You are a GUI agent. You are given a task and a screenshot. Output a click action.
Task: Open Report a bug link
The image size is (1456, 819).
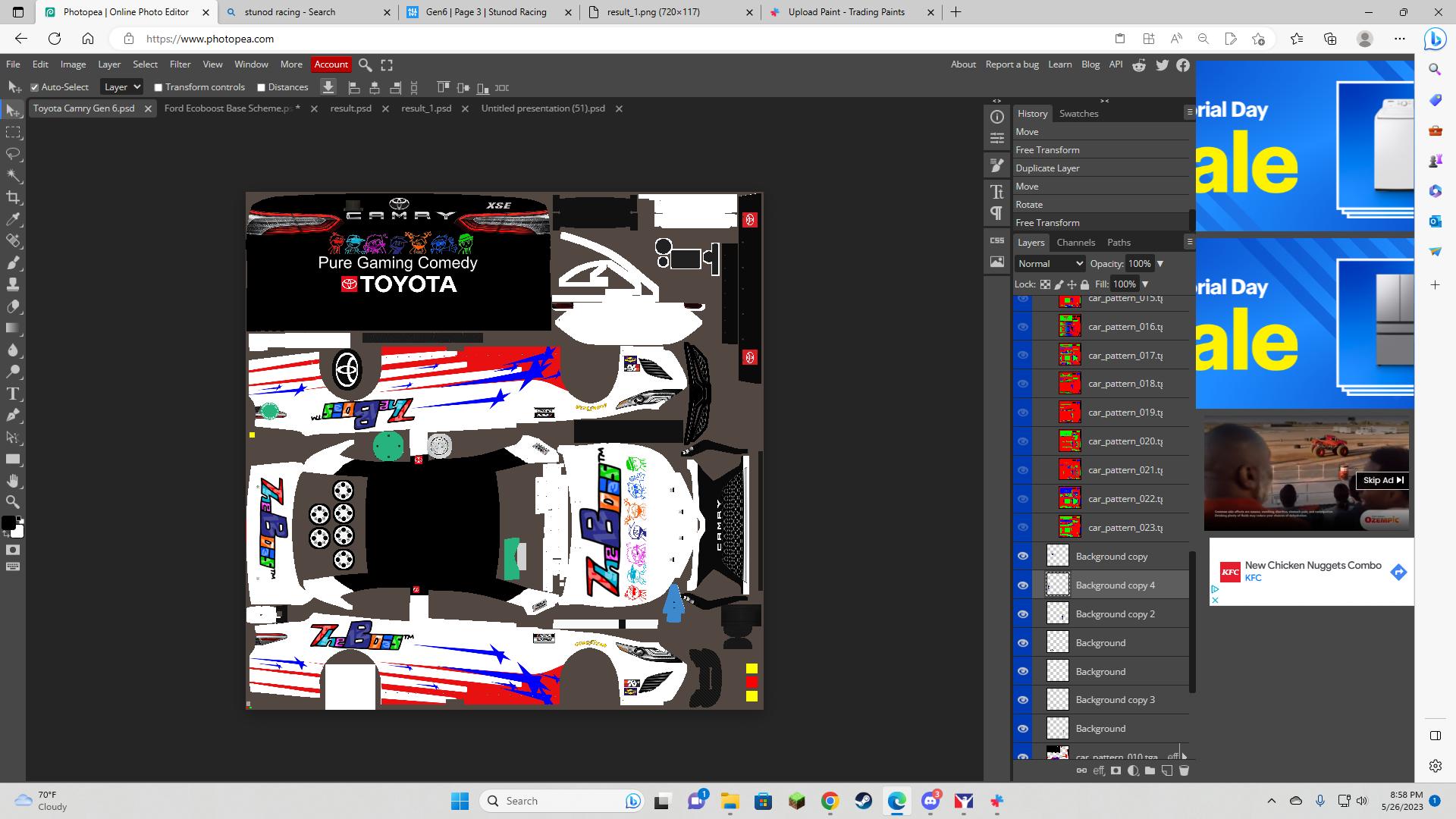pos(1012,64)
